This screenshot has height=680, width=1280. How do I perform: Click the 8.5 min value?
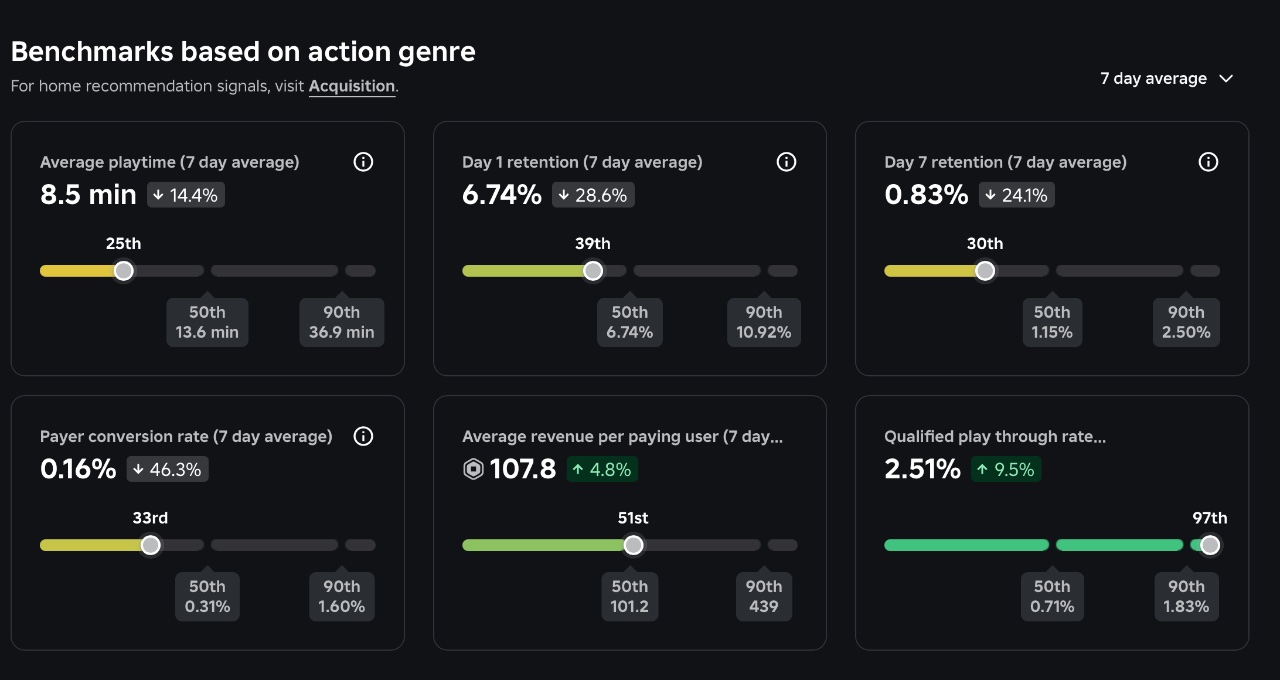tap(88, 195)
